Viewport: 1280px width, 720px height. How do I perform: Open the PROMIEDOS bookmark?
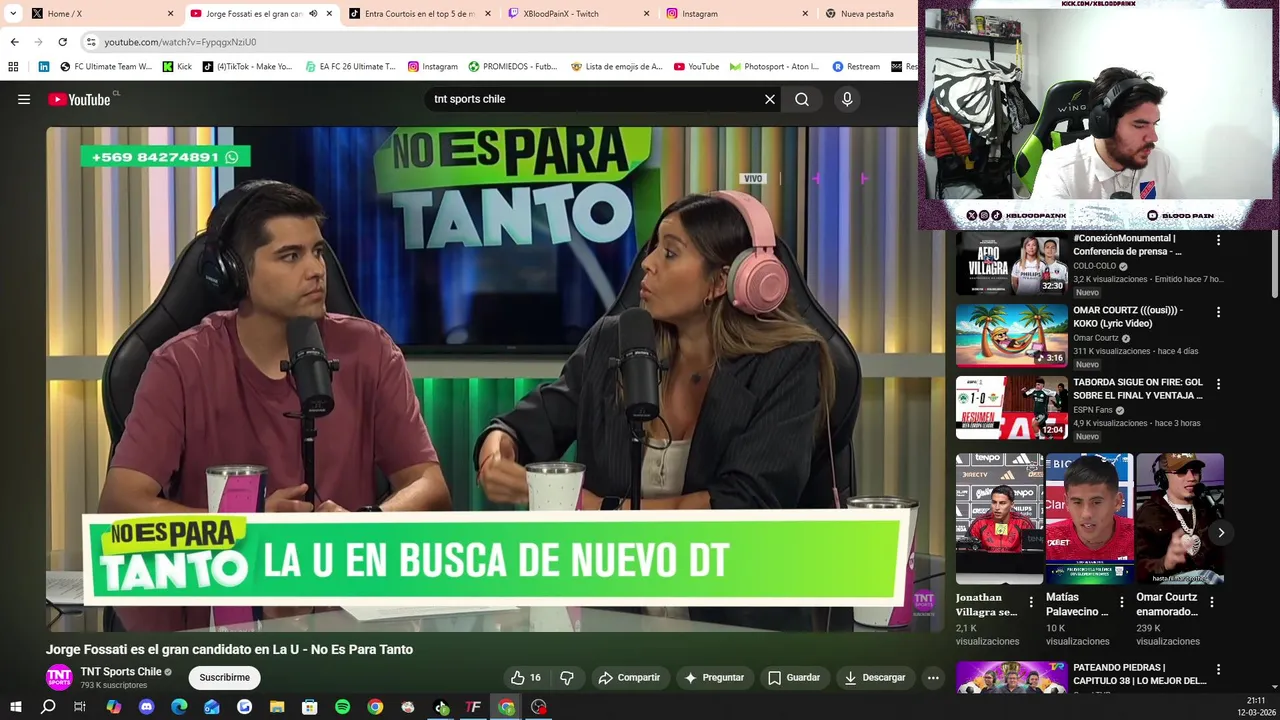[x=512, y=67]
